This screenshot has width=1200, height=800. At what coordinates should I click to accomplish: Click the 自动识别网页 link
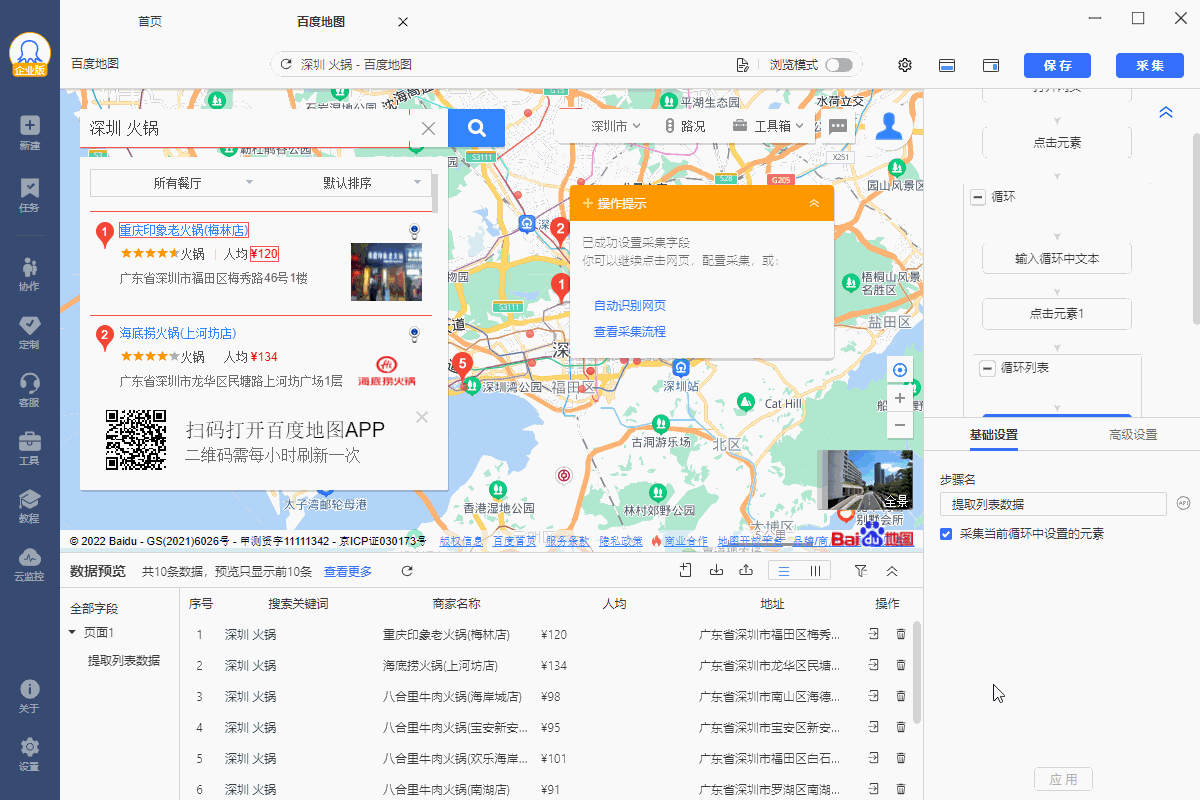point(630,306)
